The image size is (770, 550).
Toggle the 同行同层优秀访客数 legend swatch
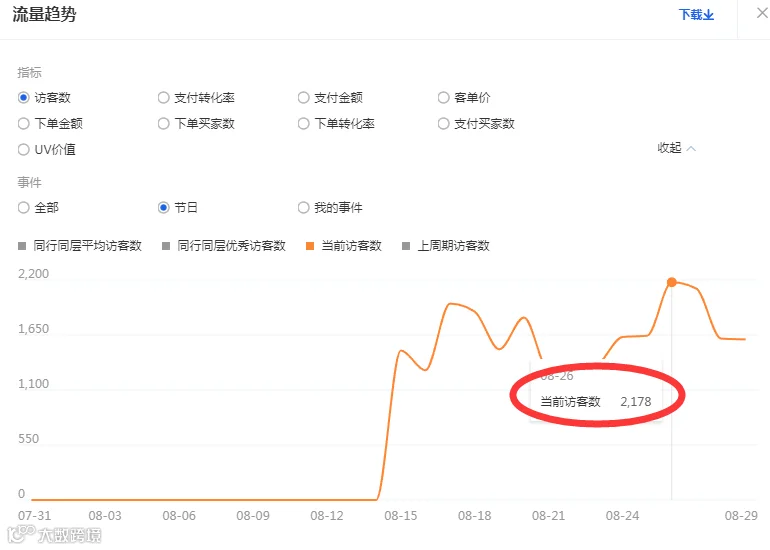tap(166, 246)
